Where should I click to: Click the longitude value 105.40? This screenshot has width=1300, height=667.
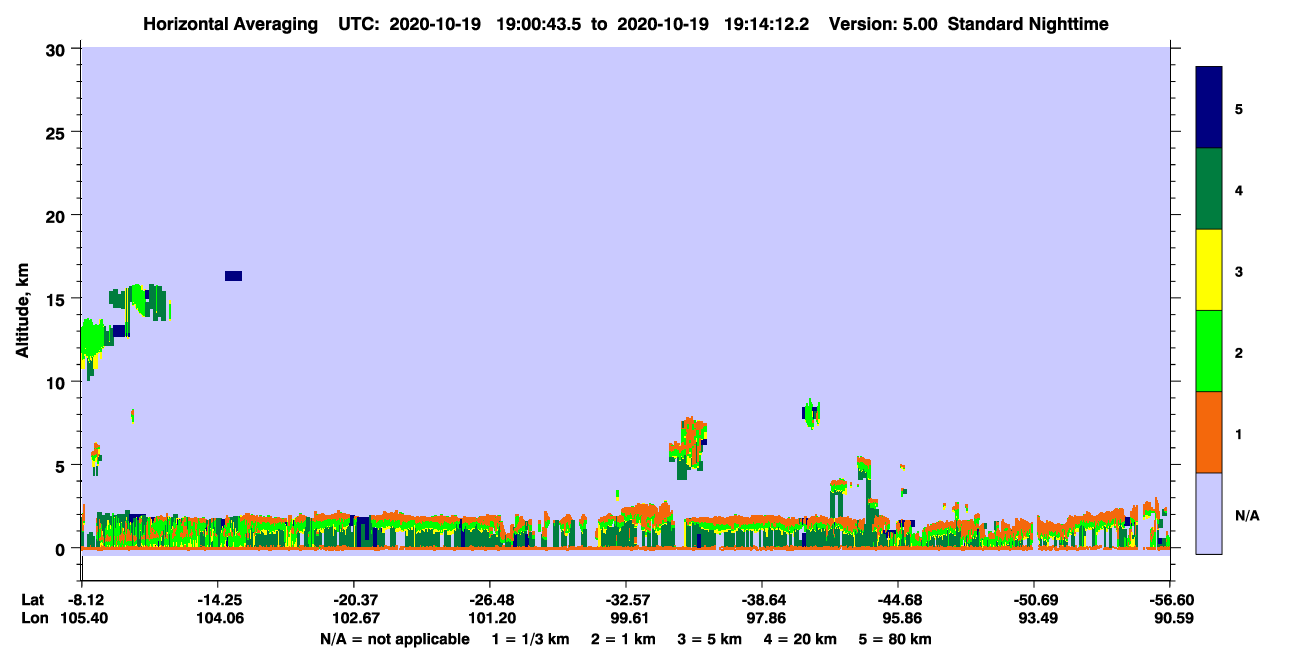click(82, 619)
